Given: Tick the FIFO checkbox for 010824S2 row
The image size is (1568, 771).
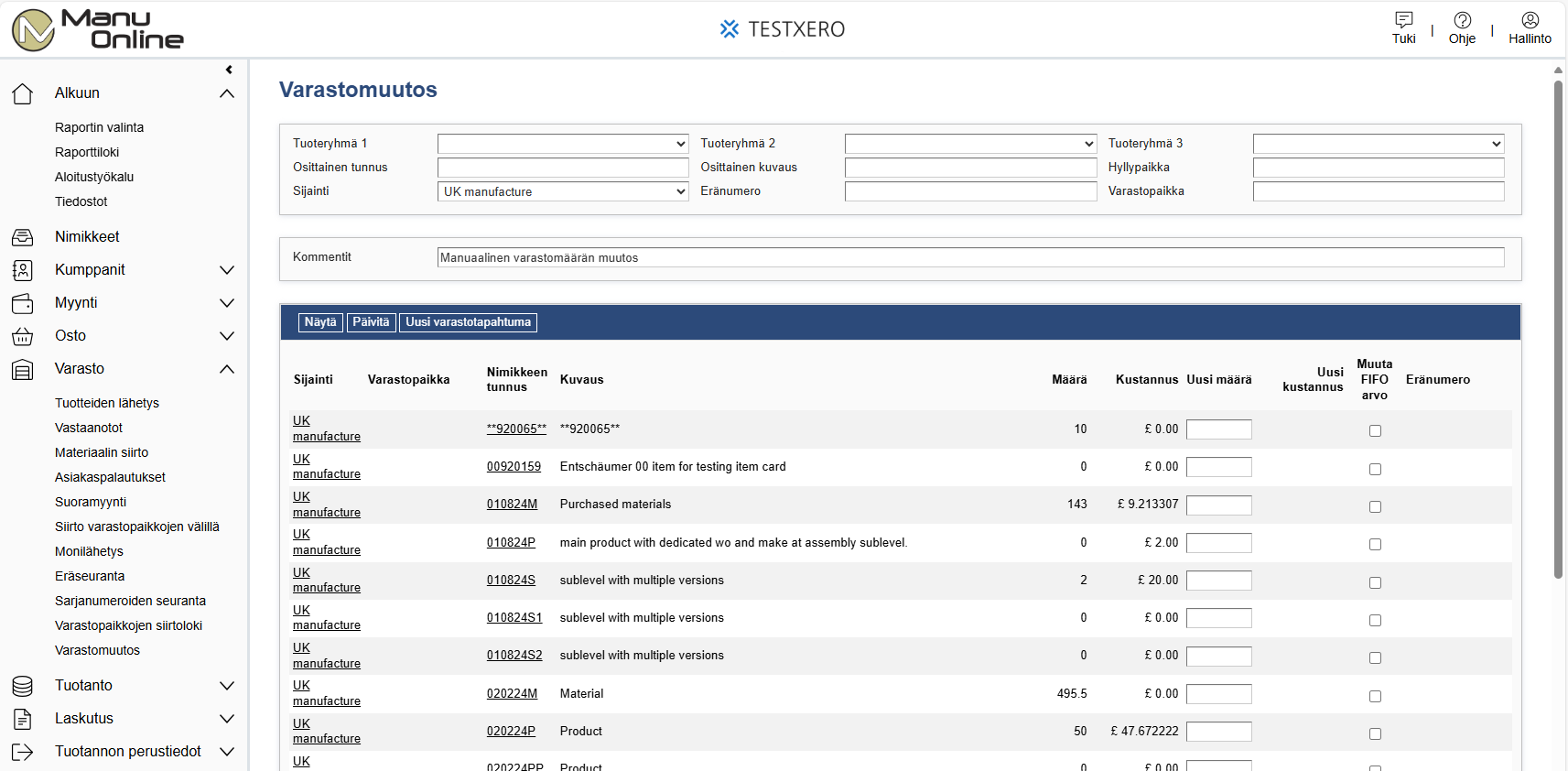Looking at the screenshot, I should pyautogui.click(x=1375, y=657).
